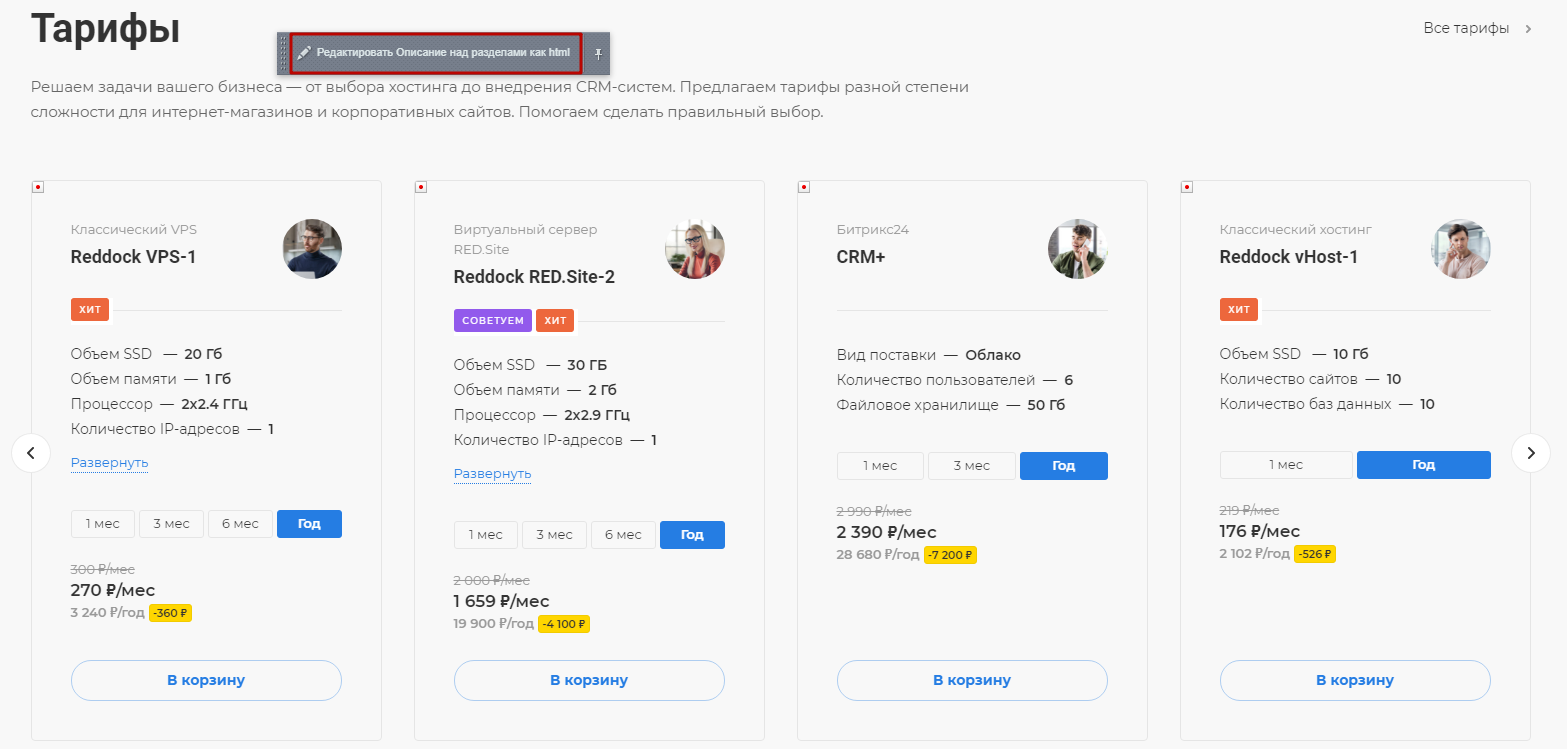Screen dimensions: 1567x749
Task: Click the Вид поставки — Облако row
Action: pyautogui.click(x=929, y=355)
